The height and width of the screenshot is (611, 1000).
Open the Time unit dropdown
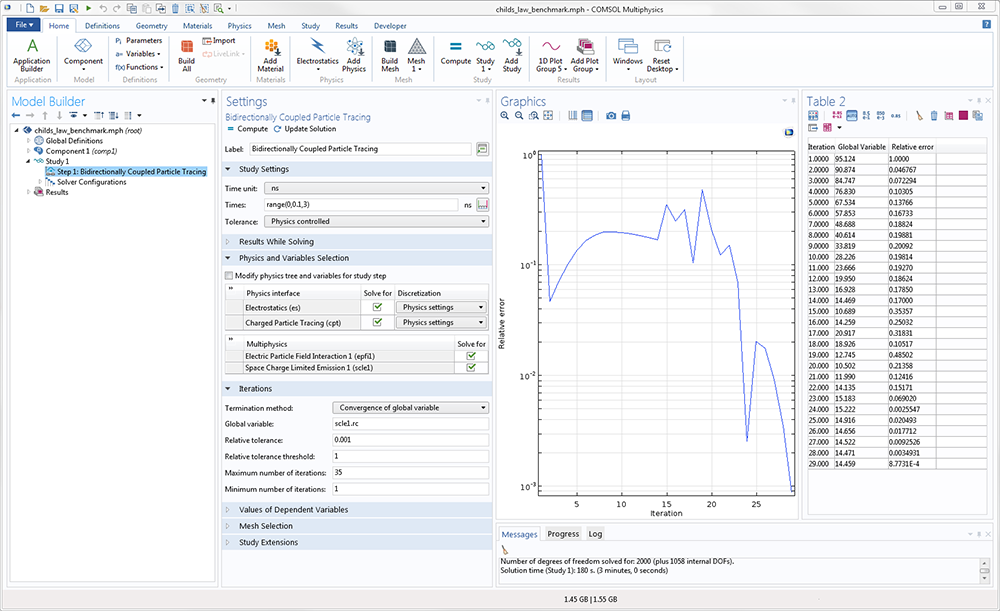pyautogui.click(x=376, y=188)
